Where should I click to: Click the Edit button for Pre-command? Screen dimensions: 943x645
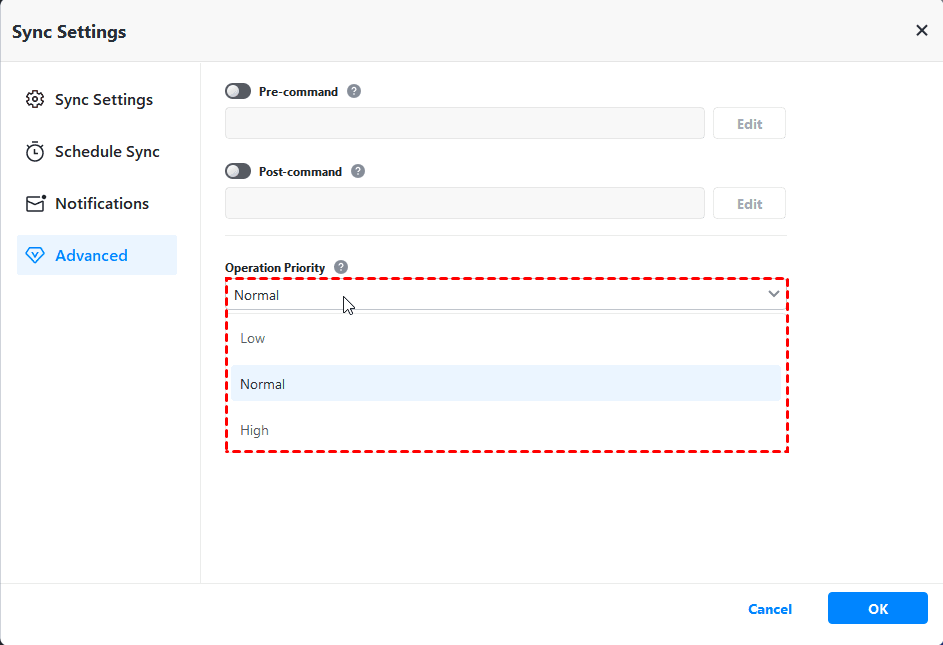pos(749,124)
